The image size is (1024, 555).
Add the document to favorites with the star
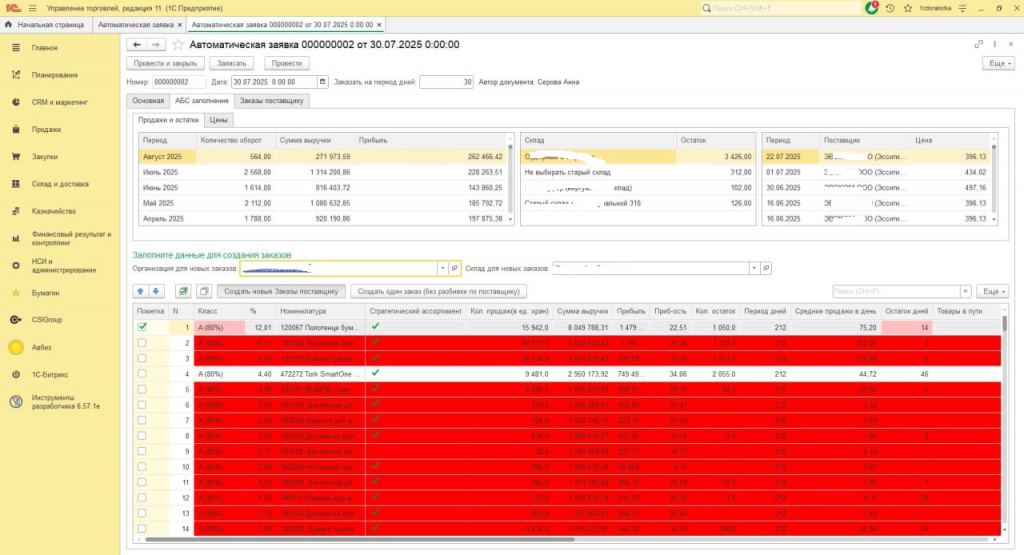[x=179, y=44]
